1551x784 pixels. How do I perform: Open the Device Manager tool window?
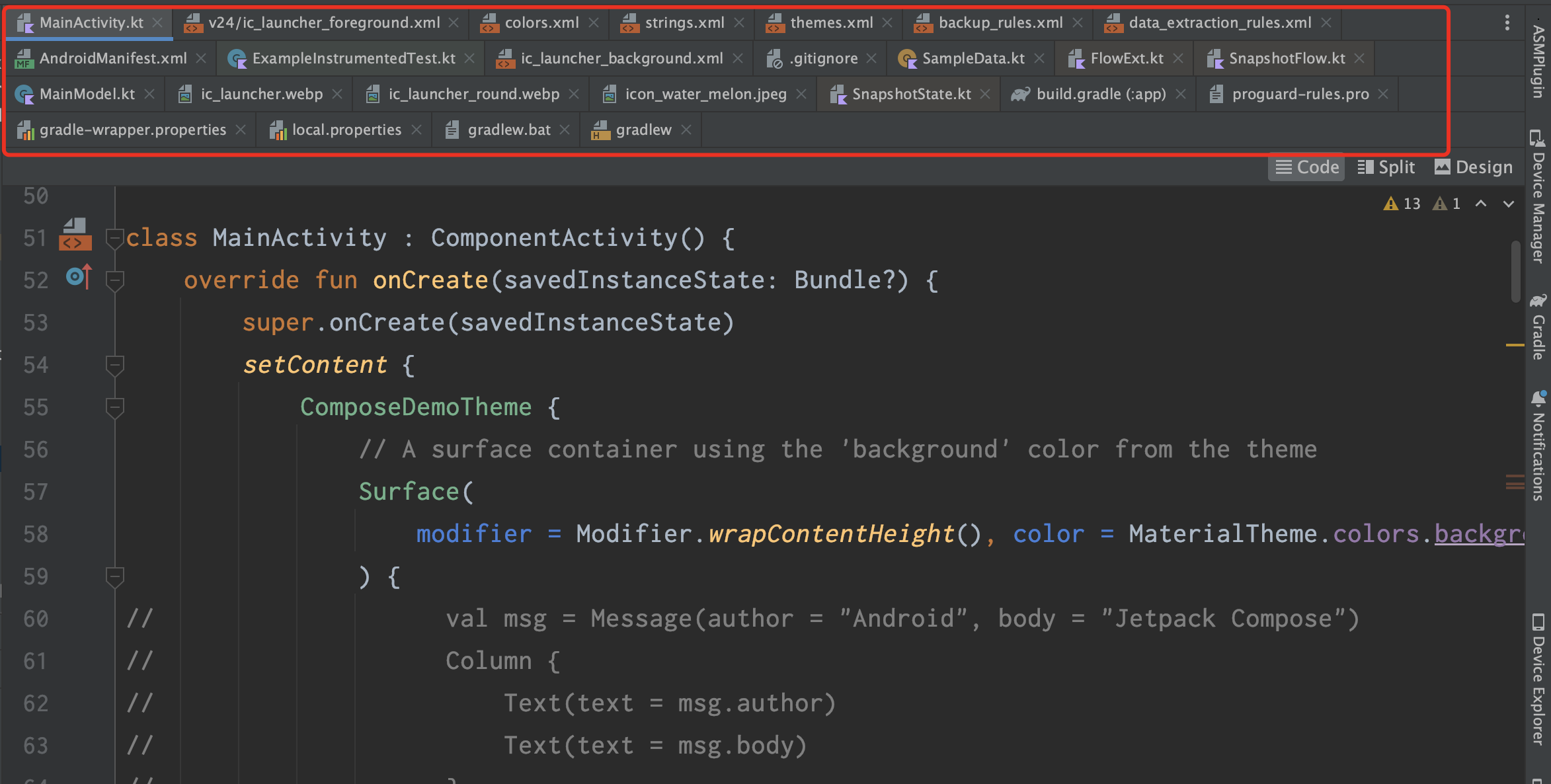click(x=1538, y=196)
